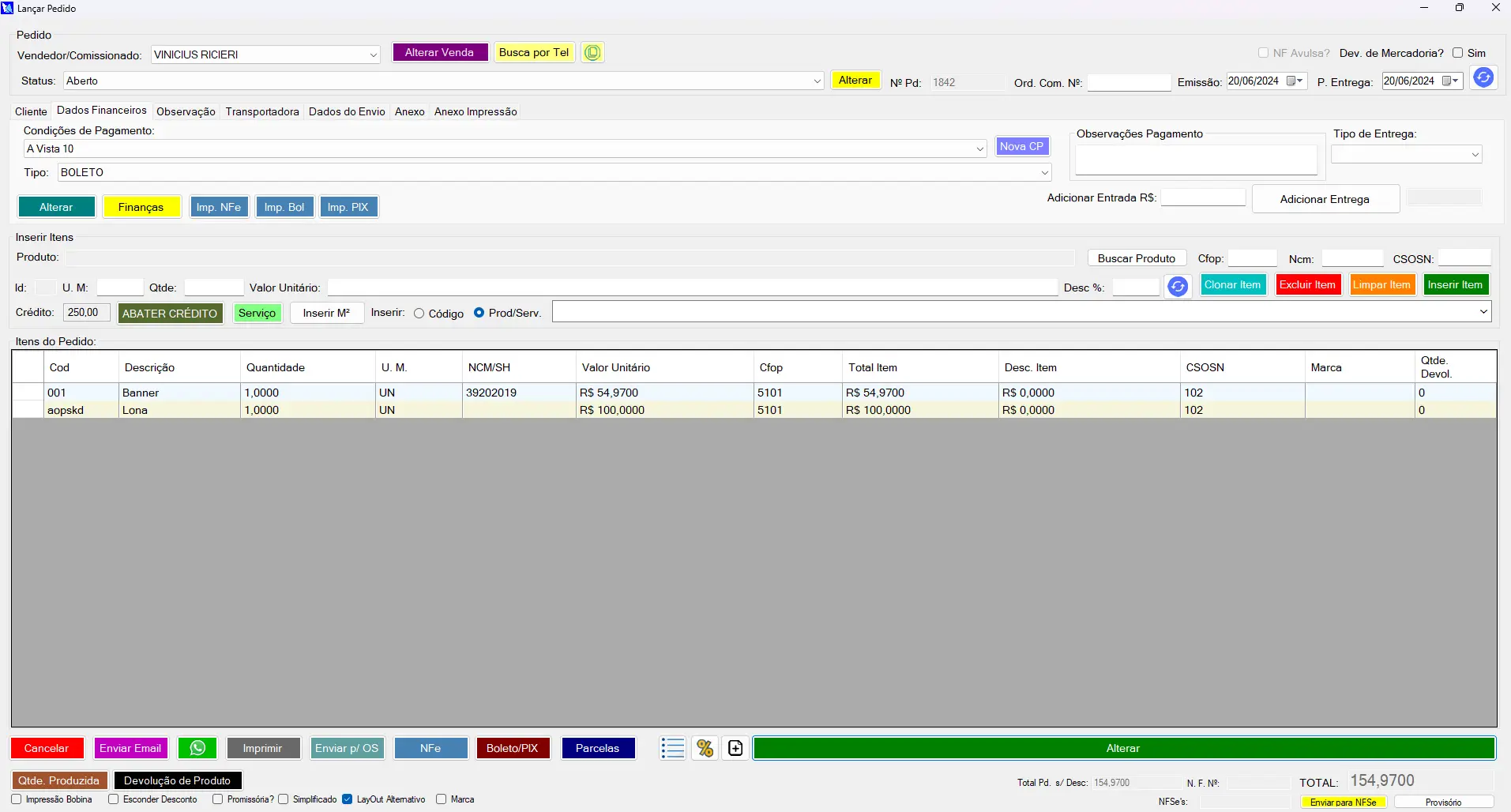Open the Observação tab

pos(186,112)
